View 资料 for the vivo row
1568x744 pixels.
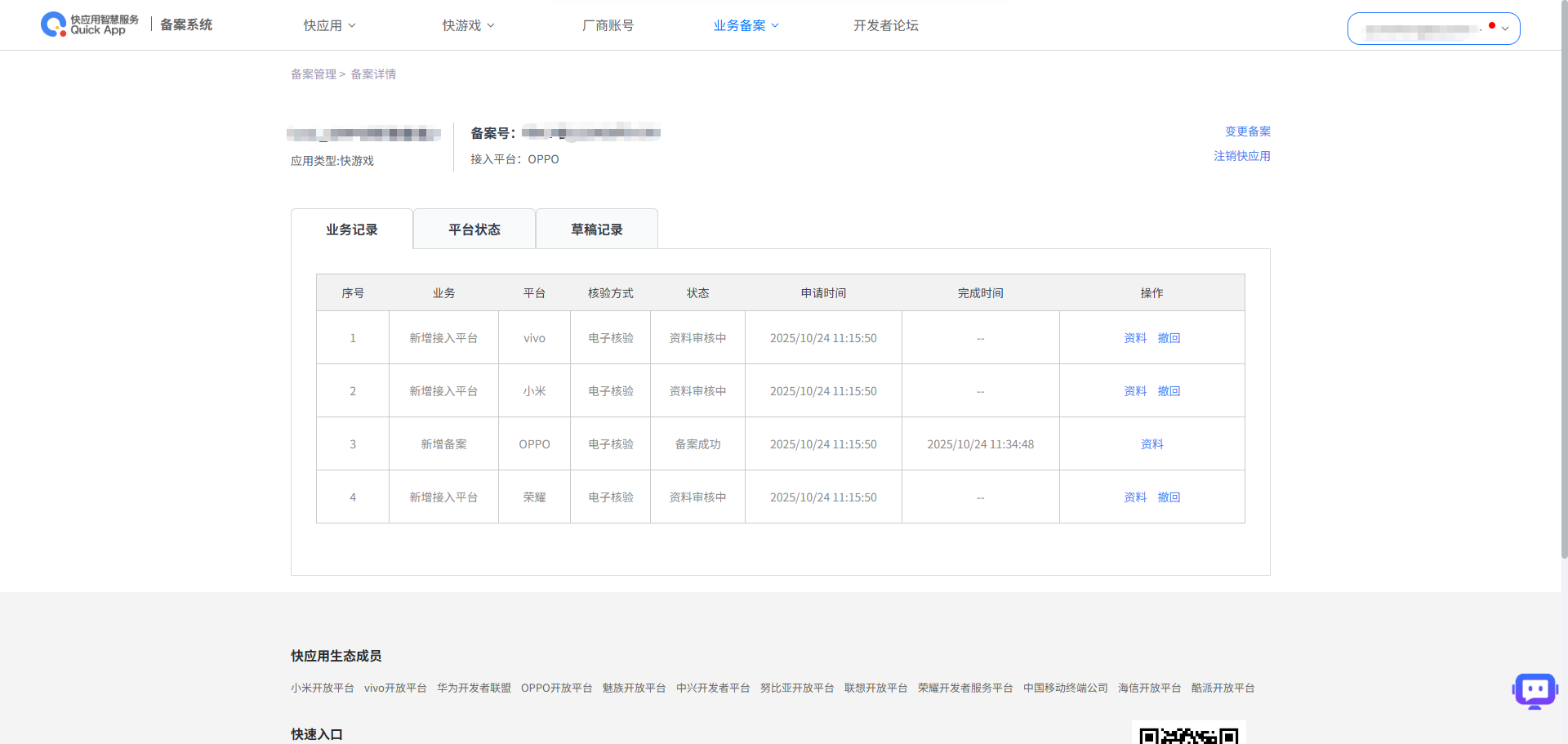(1135, 338)
